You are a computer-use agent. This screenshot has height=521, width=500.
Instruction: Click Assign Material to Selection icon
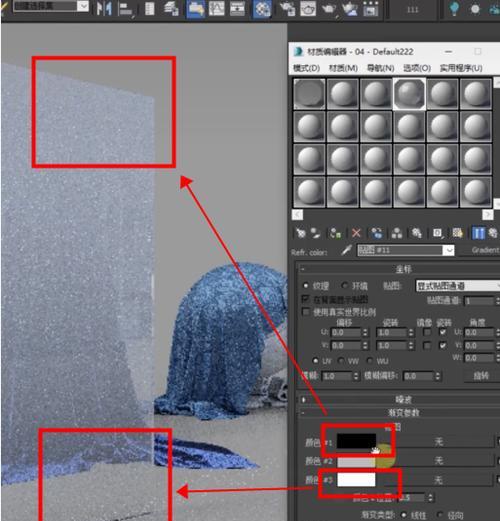[335, 233]
